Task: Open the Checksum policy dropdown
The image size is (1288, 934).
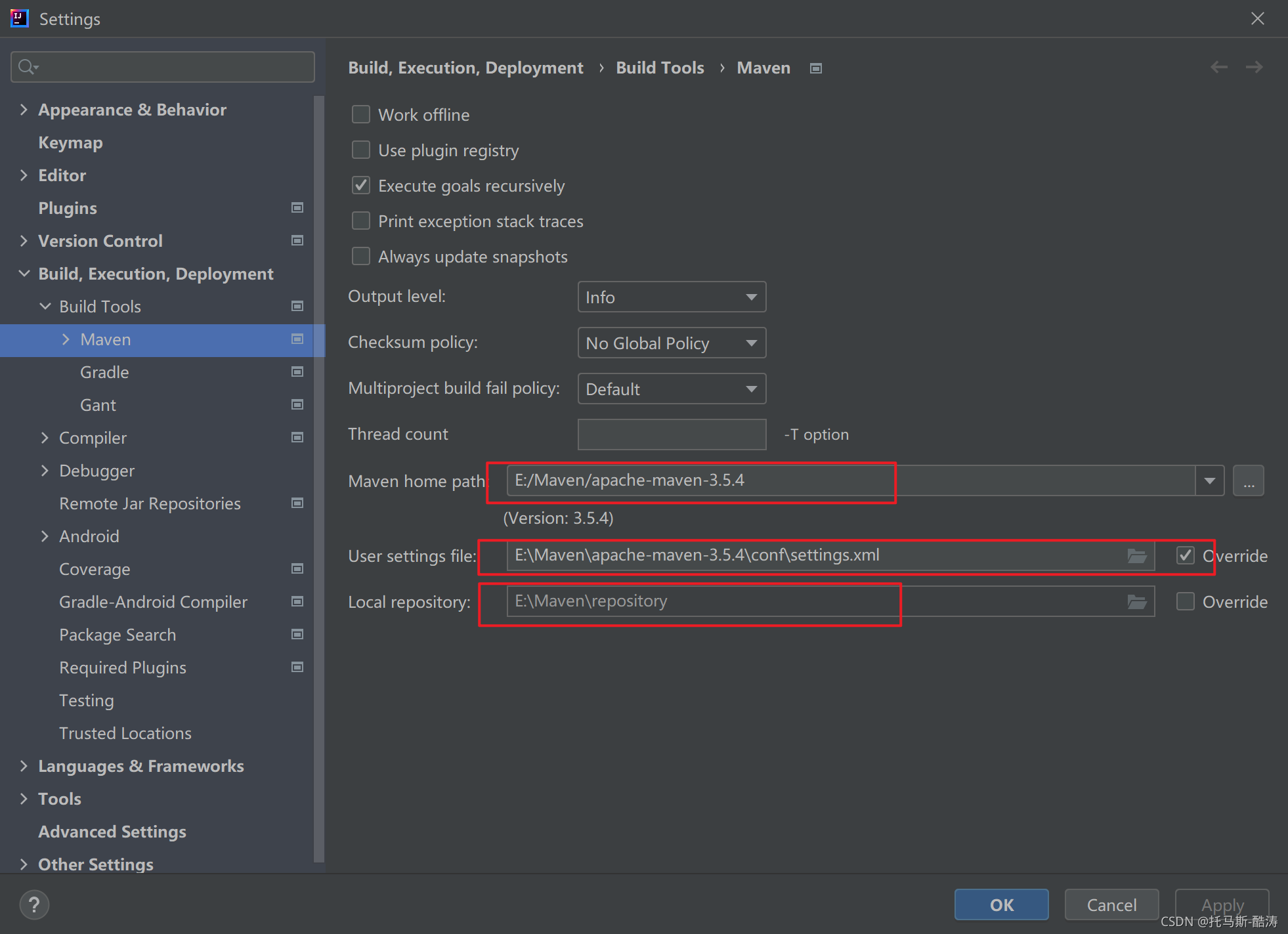Action: tap(672, 343)
